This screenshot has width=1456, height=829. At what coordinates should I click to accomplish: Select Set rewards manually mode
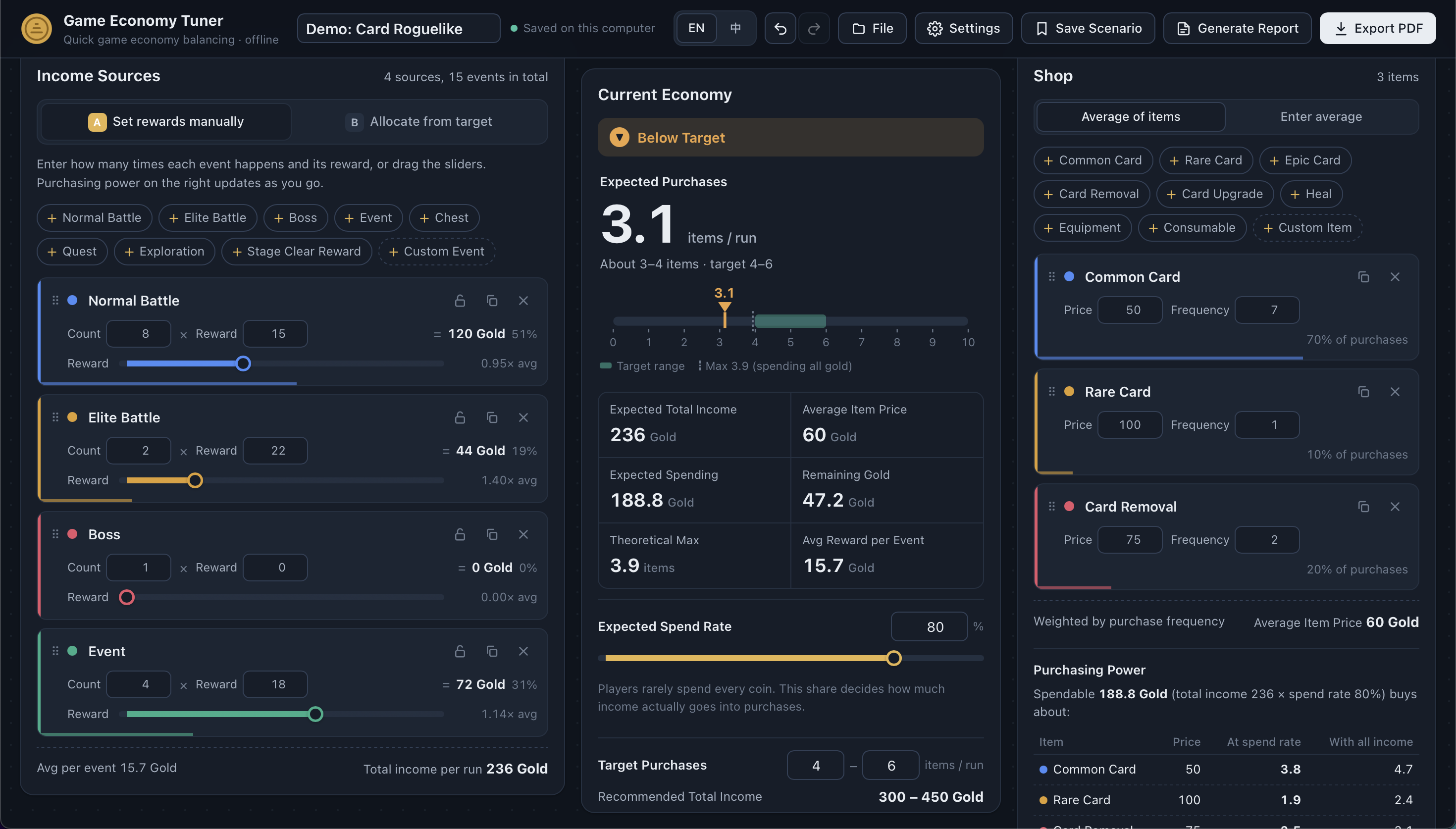[166, 121]
